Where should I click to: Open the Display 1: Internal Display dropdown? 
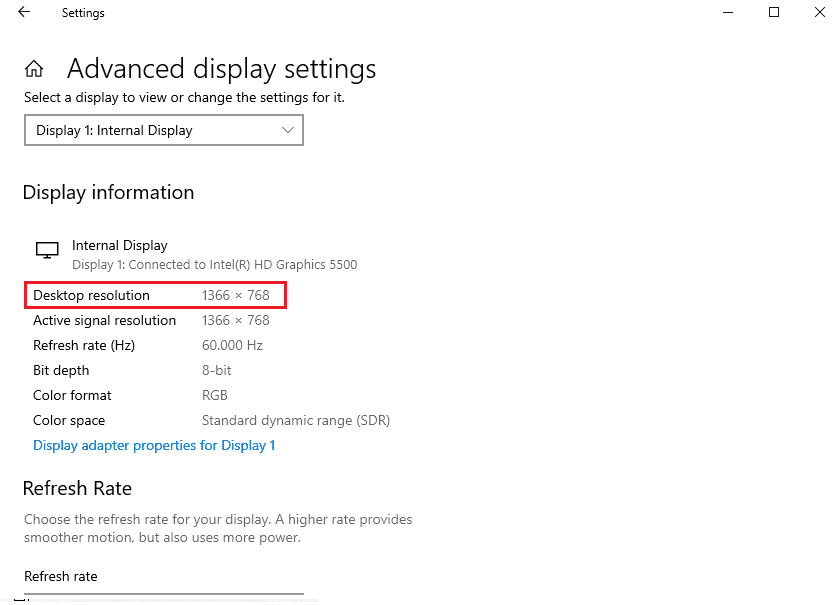pos(164,130)
